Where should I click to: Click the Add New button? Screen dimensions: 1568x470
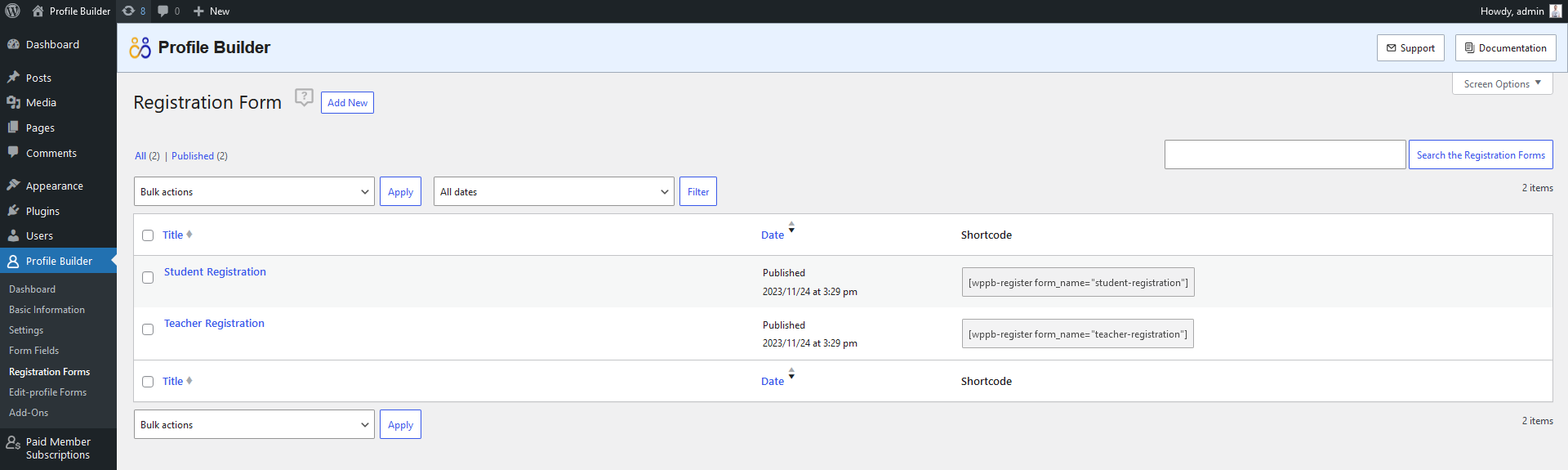347,102
